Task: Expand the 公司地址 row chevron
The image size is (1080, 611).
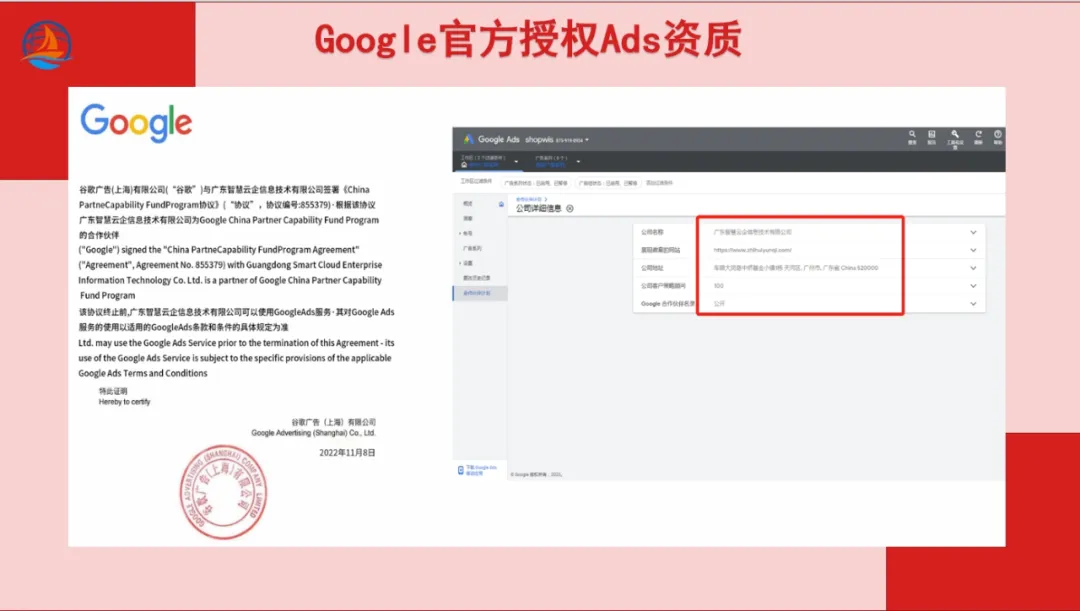Action: pos(973,269)
